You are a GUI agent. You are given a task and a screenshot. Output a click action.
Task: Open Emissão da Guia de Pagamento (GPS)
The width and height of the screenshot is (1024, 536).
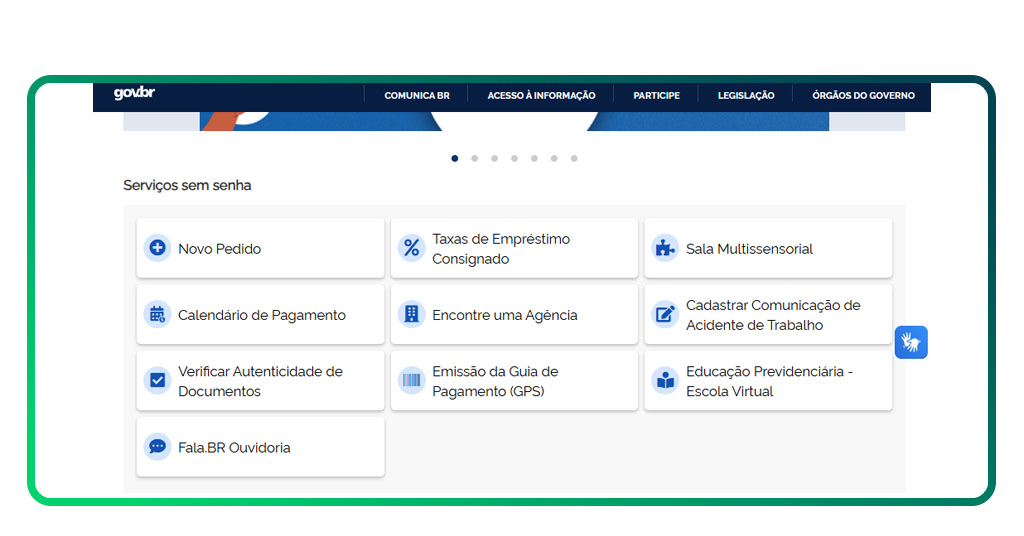click(x=514, y=381)
